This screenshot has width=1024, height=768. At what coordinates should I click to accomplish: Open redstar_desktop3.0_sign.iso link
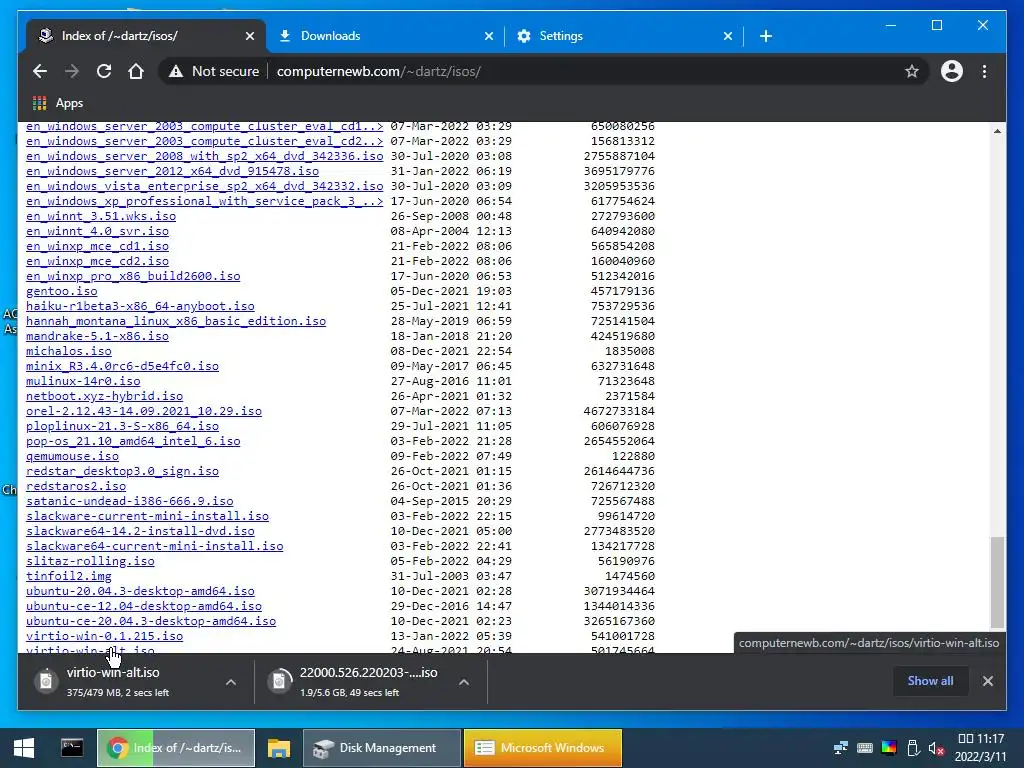(122, 472)
